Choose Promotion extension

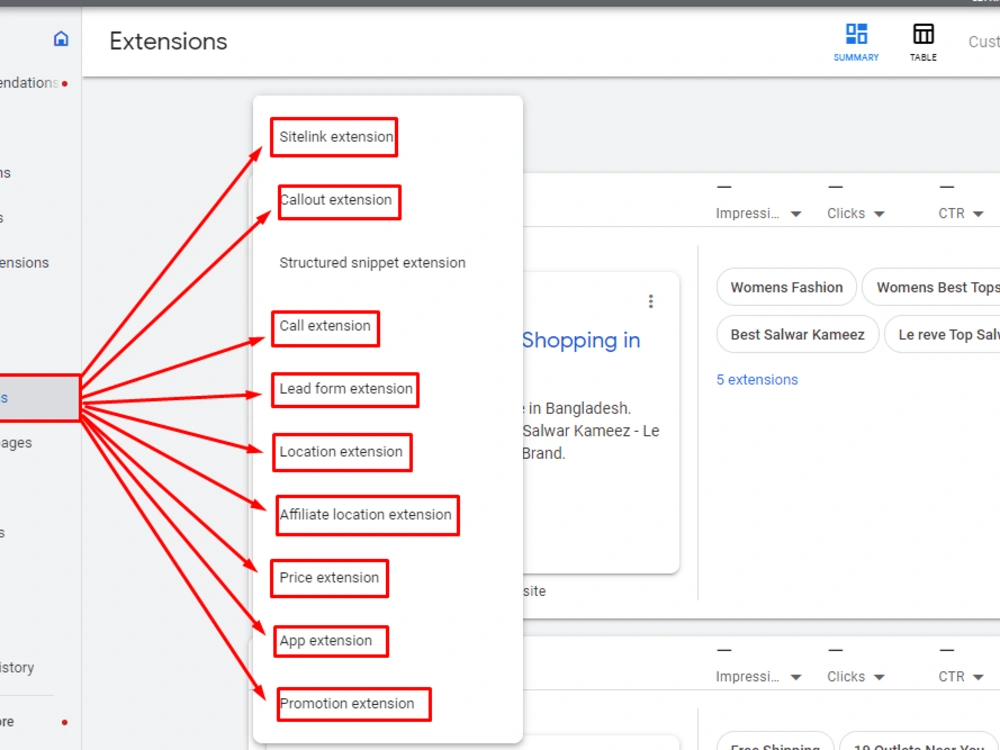click(347, 703)
